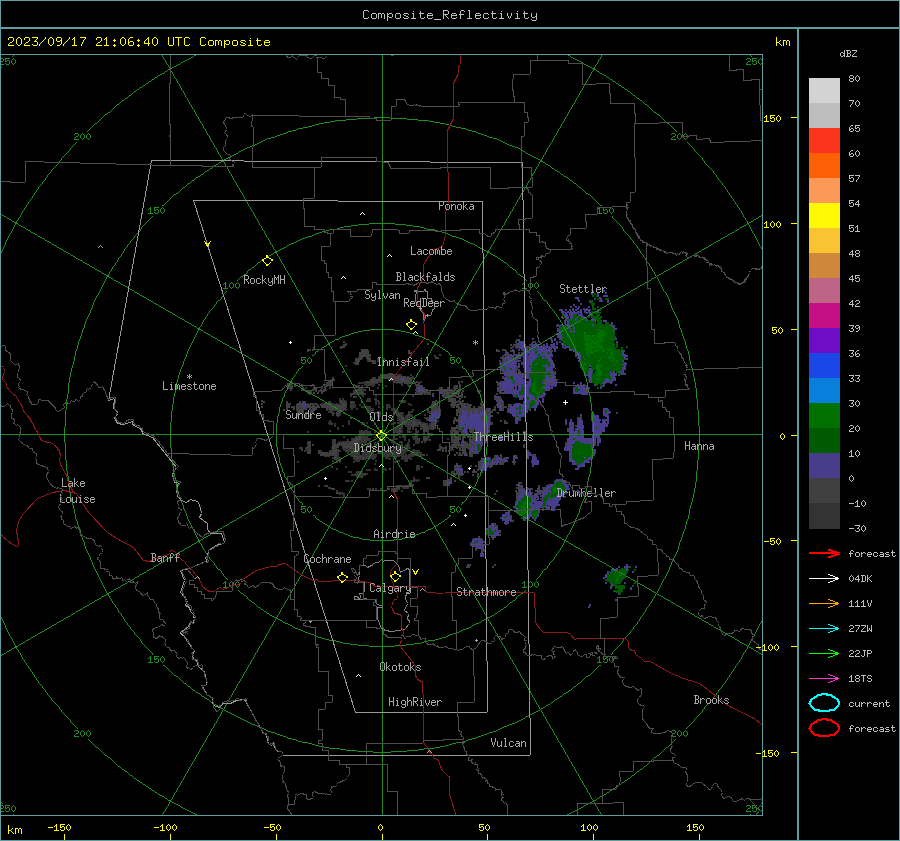Click the Composite_Reflectivity title
Viewport: 900px width, 841px height.
tap(450, 15)
